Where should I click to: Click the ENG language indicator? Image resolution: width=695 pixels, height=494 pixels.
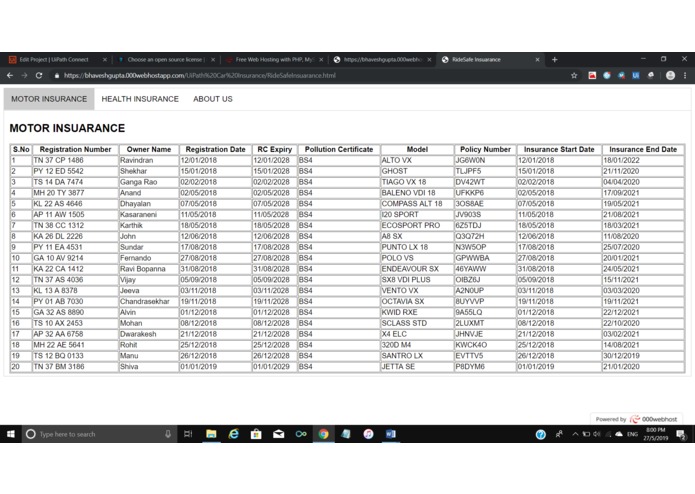[632, 434]
